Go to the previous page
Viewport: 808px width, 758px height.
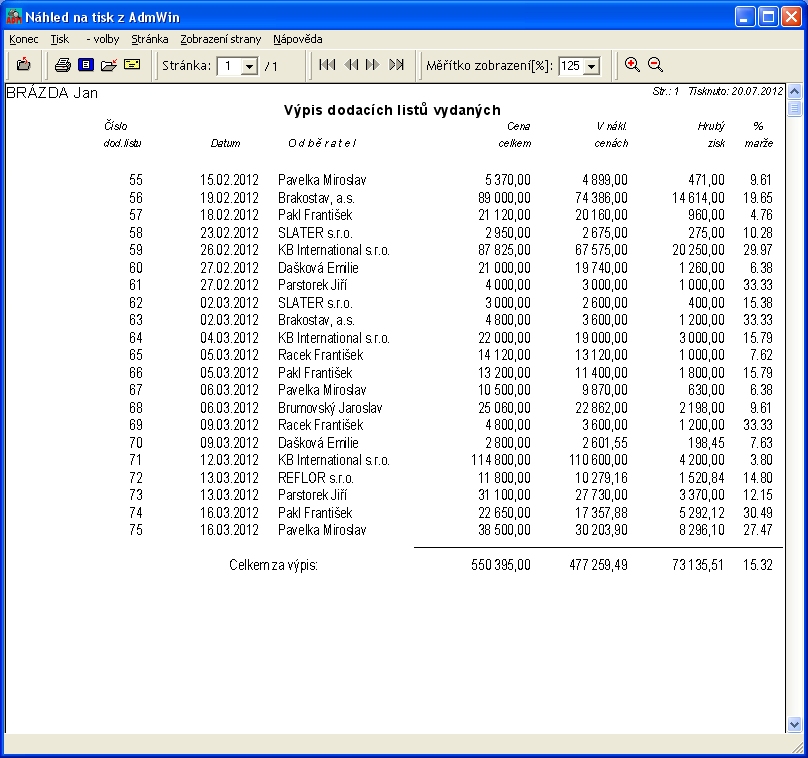[x=351, y=65]
